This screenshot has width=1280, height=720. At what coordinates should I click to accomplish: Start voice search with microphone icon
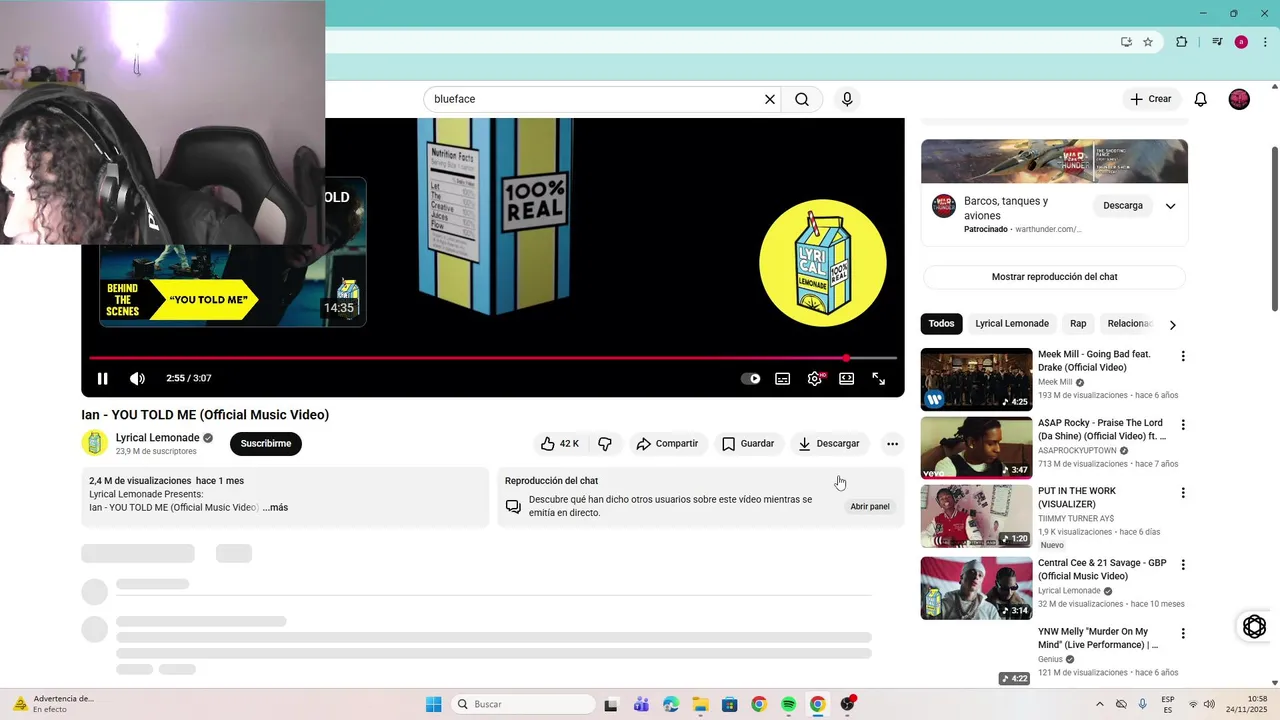click(847, 100)
